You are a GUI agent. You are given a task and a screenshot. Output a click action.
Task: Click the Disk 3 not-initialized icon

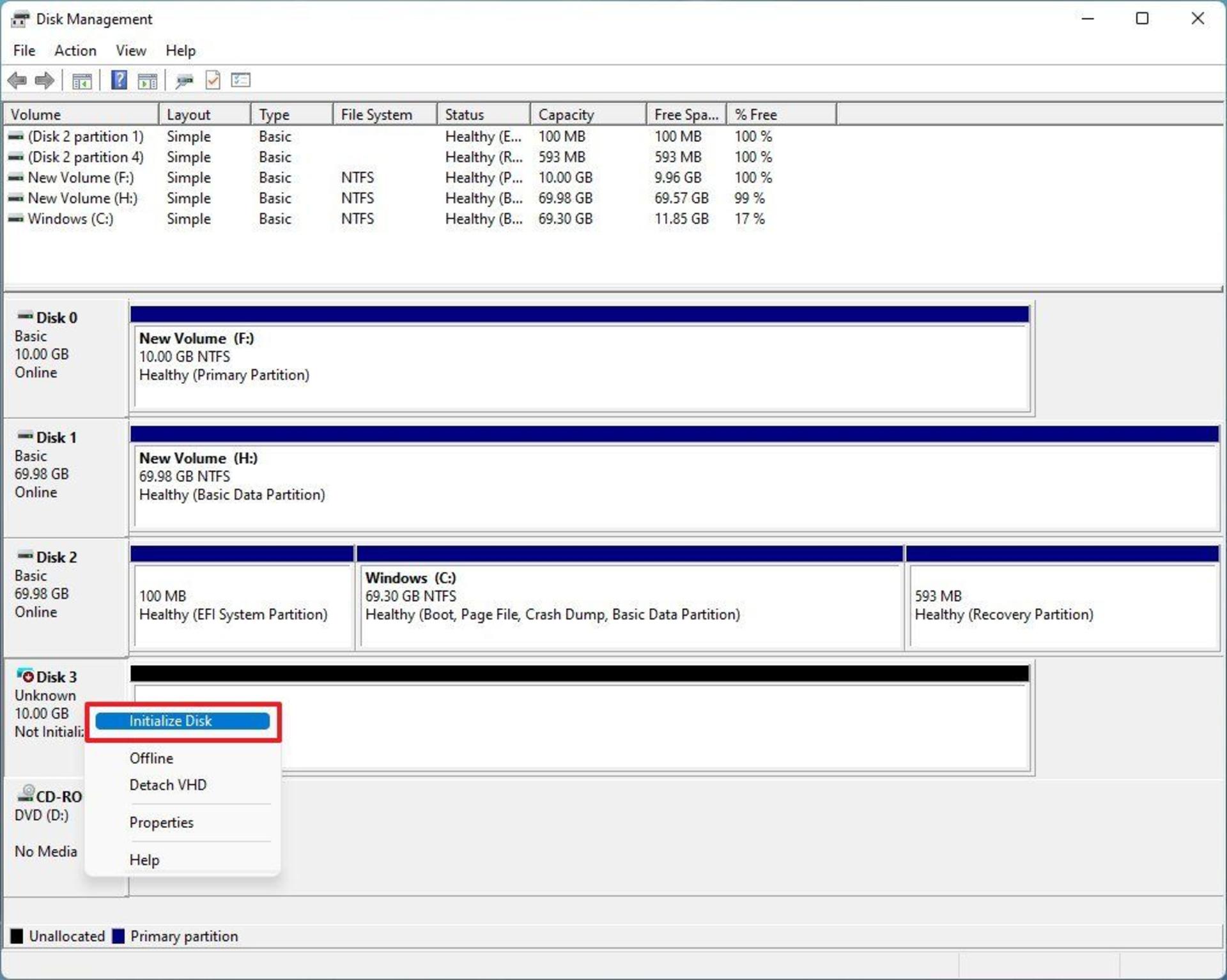point(26,675)
